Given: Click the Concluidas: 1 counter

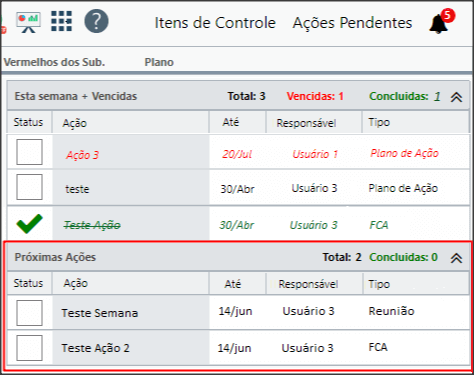Looking at the screenshot, I should click(x=405, y=96).
